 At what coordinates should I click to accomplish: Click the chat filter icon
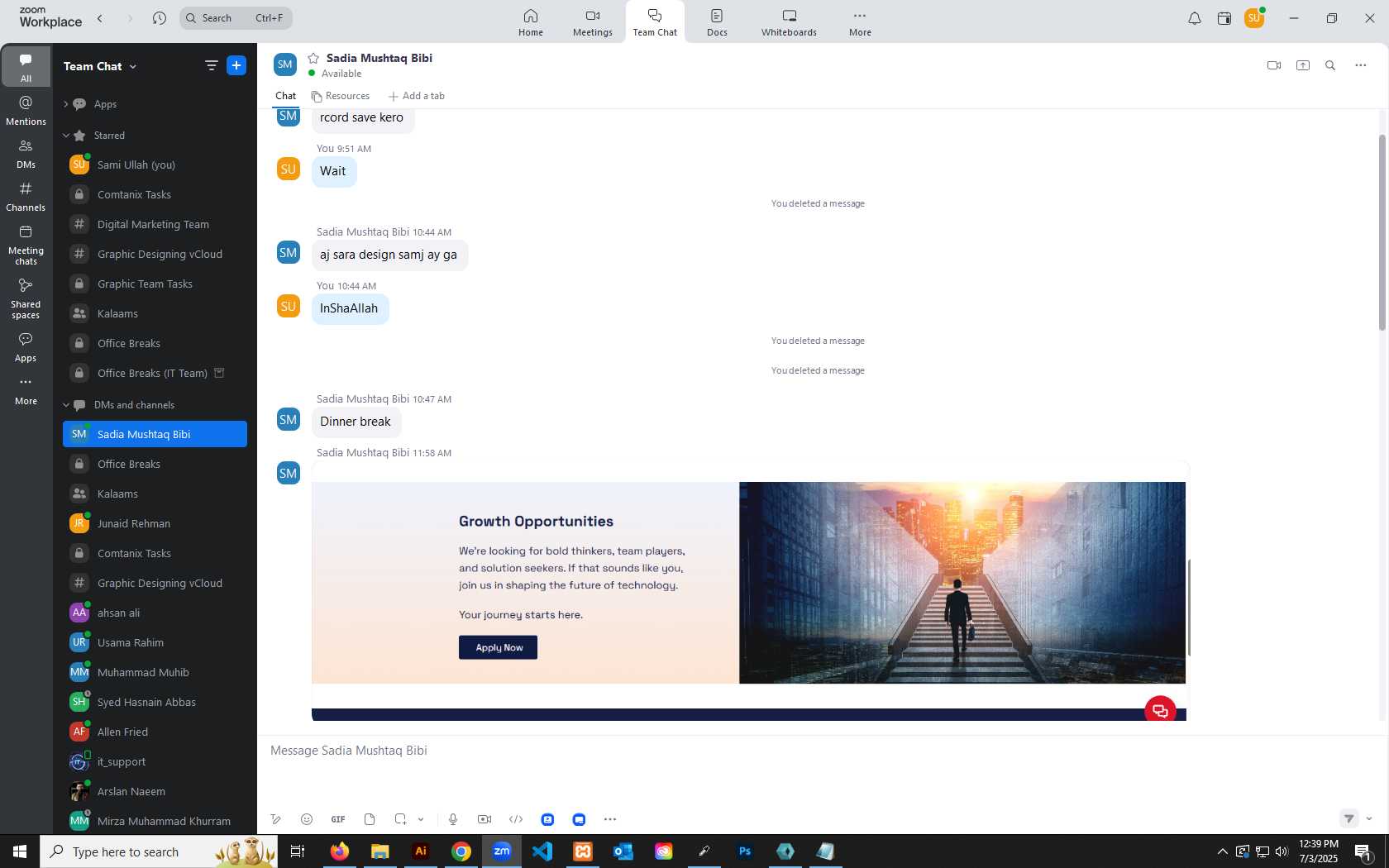(212, 65)
